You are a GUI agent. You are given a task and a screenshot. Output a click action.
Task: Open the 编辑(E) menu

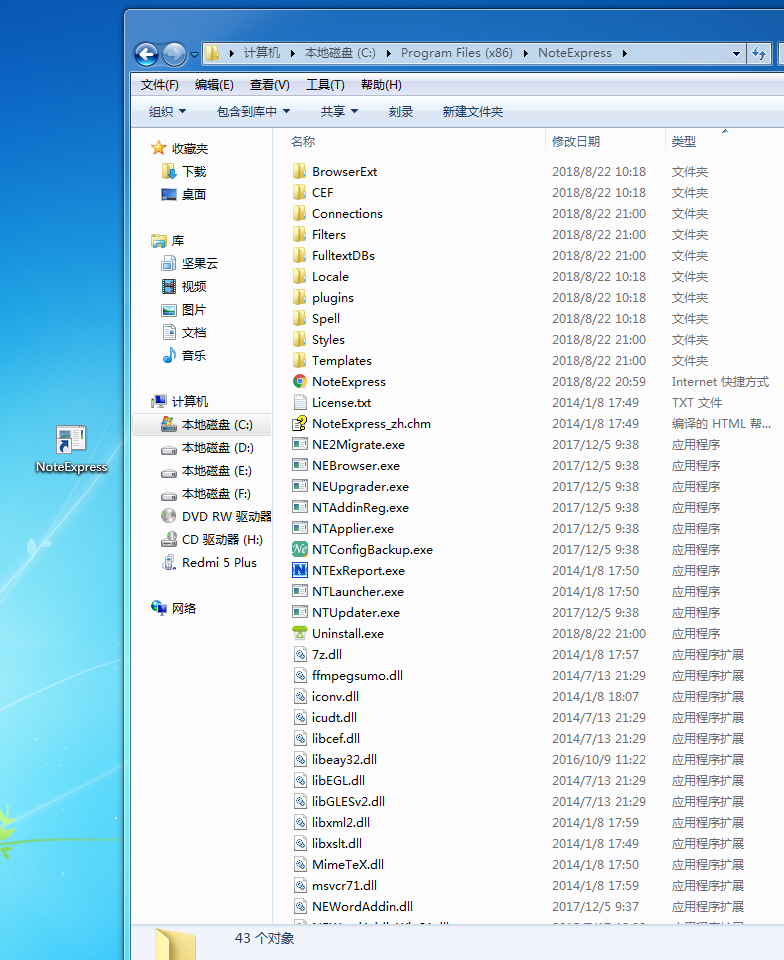pos(214,84)
